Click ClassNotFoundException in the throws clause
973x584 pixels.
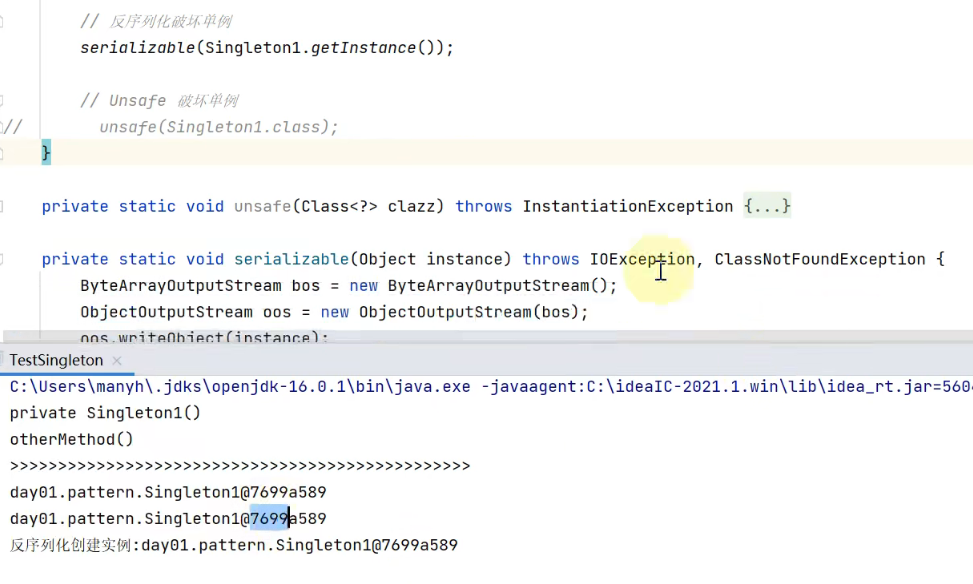point(820,259)
